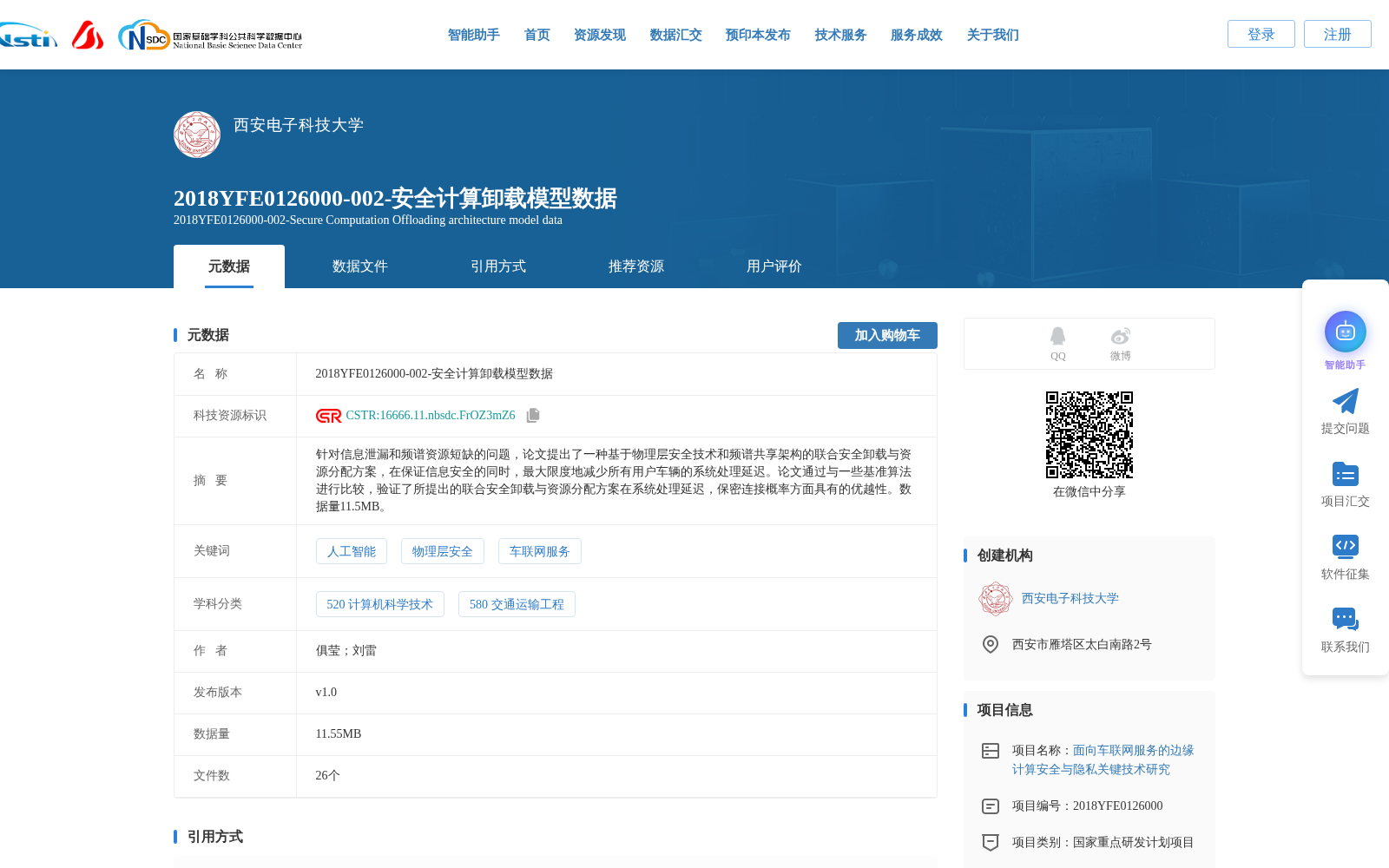Open the CSTR:16666.11.nbsdc.FrOZ3mZ6 link
Screen dimensions: 1389x868
click(431, 416)
